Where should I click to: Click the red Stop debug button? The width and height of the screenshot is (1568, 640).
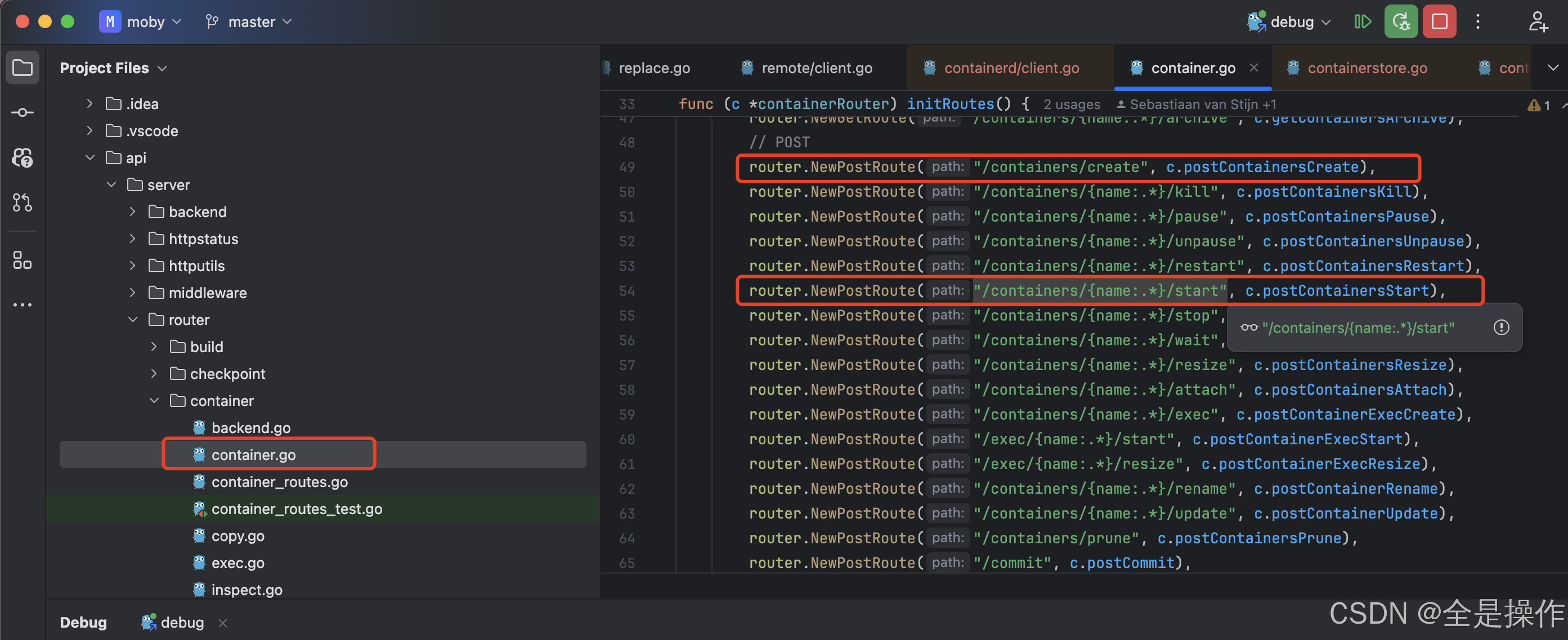pyautogui.click(x=1439, y=22)
